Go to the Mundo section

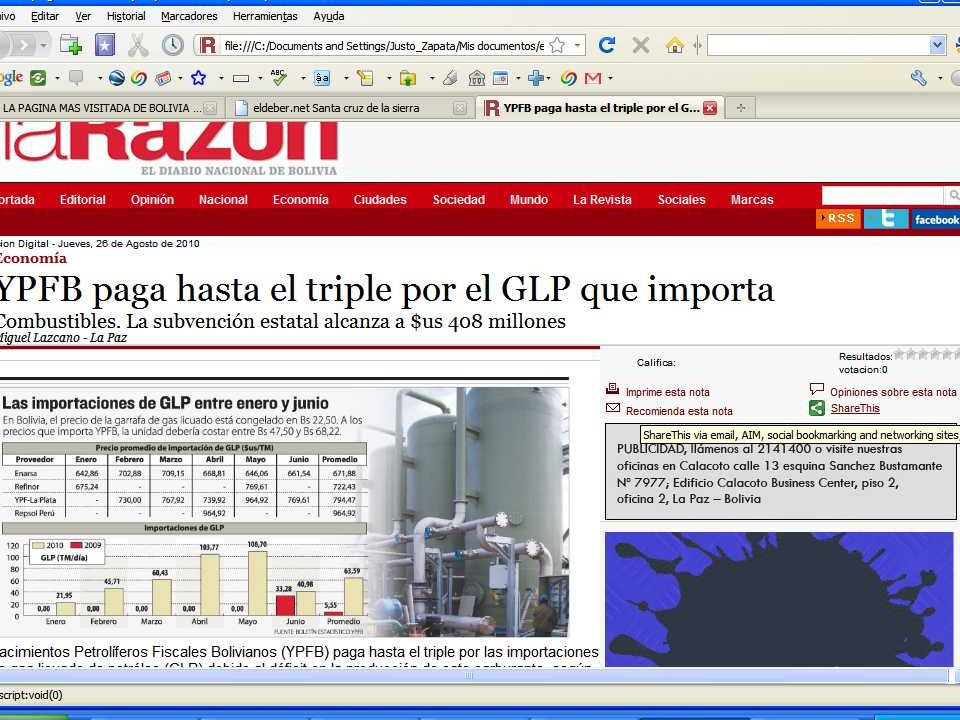coord(528,200)
